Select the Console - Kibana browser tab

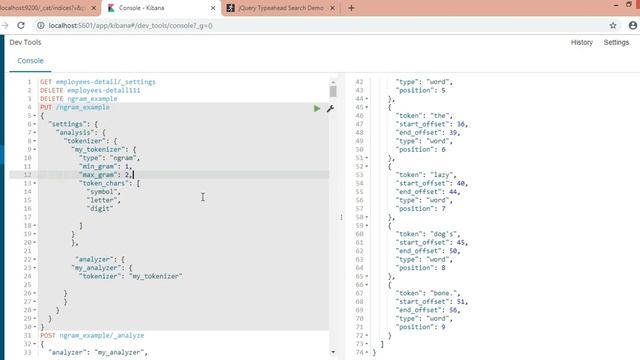point(161,8)
